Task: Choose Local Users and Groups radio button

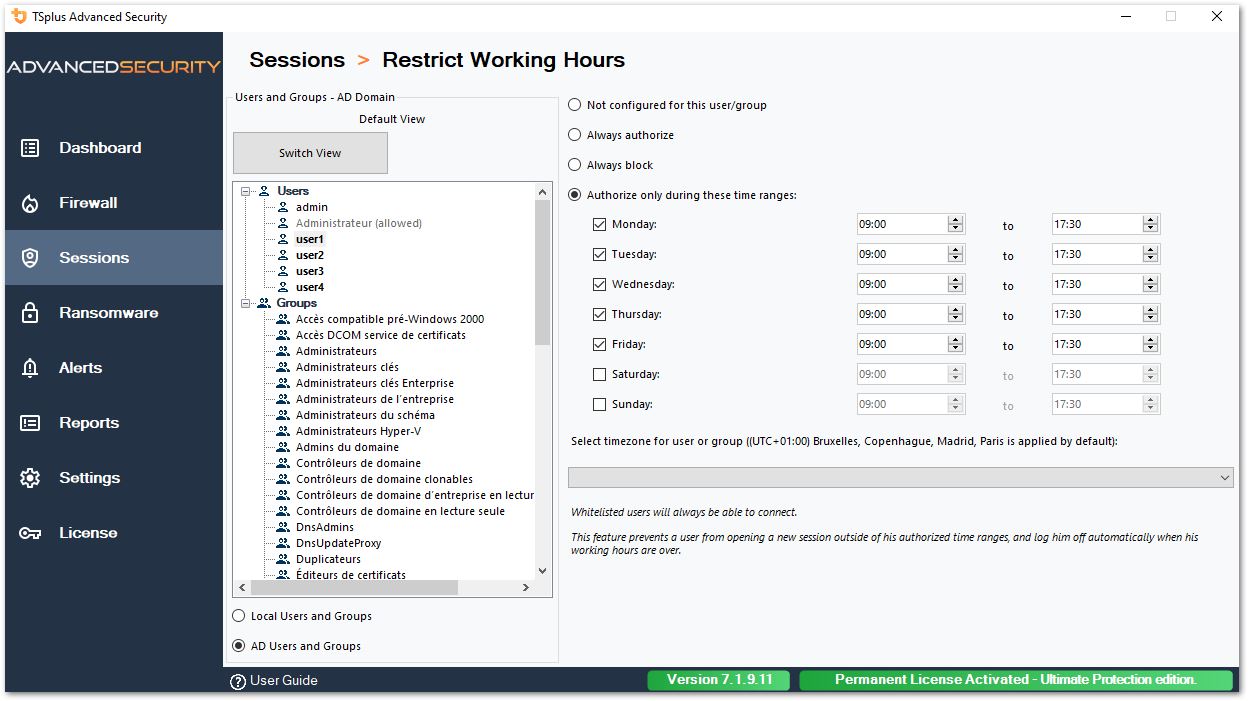Action: [239, 616]
